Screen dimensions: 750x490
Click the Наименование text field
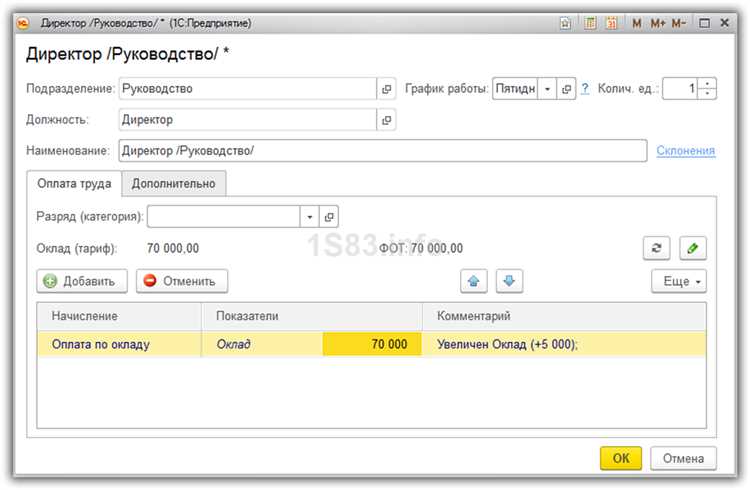[x=383, y=151]
